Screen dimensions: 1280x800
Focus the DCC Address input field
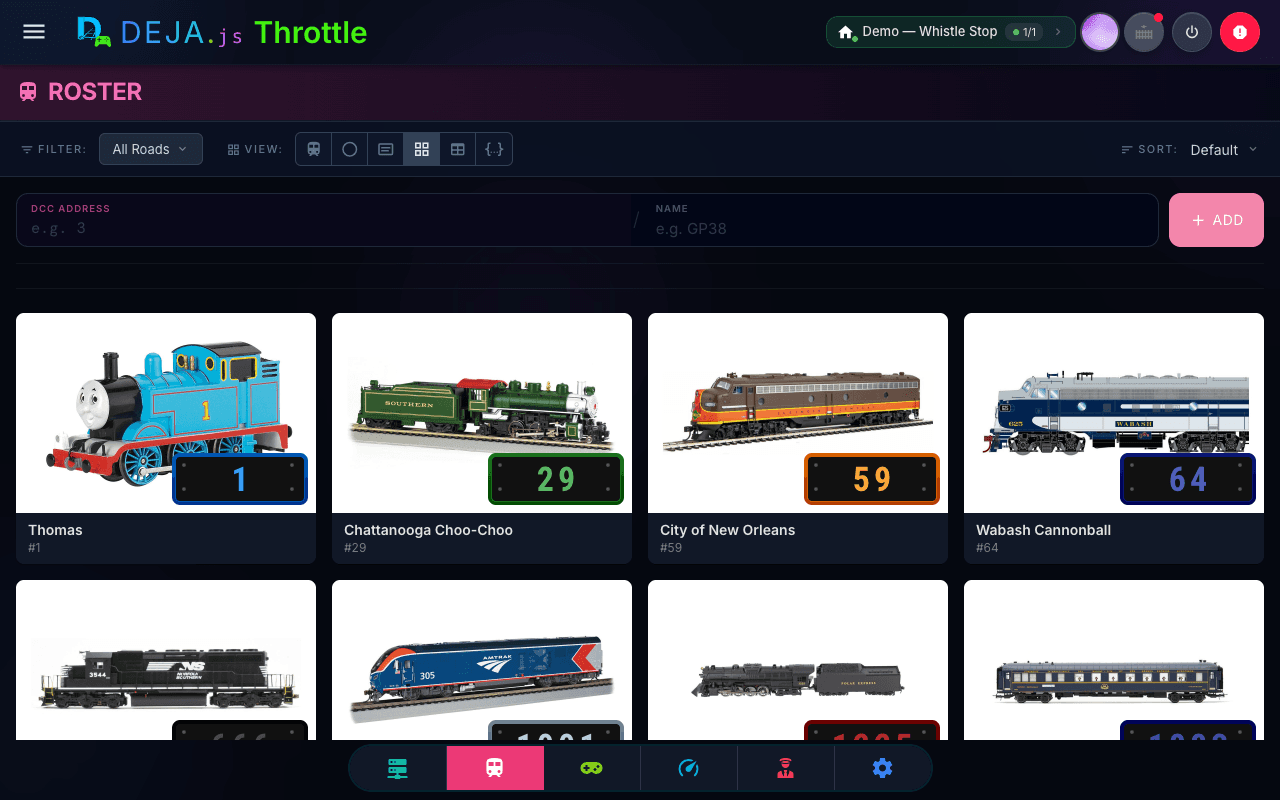pyautogui.click(x=325, y=220)
